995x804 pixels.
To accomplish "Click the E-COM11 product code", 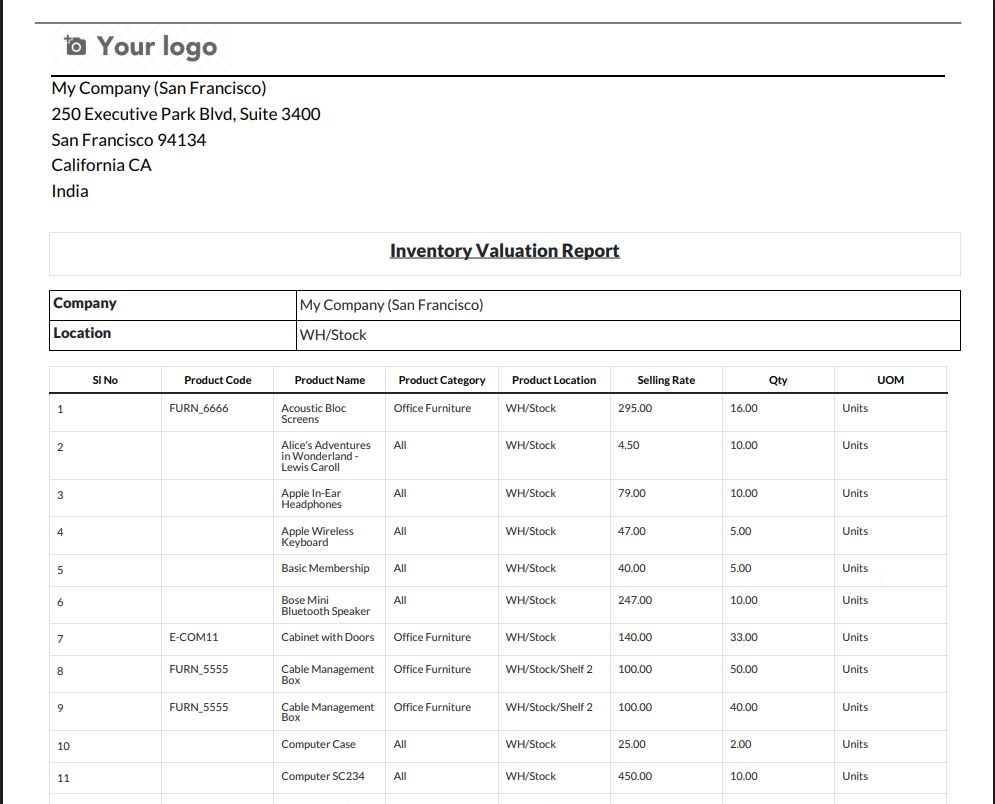I will [194, 637].
